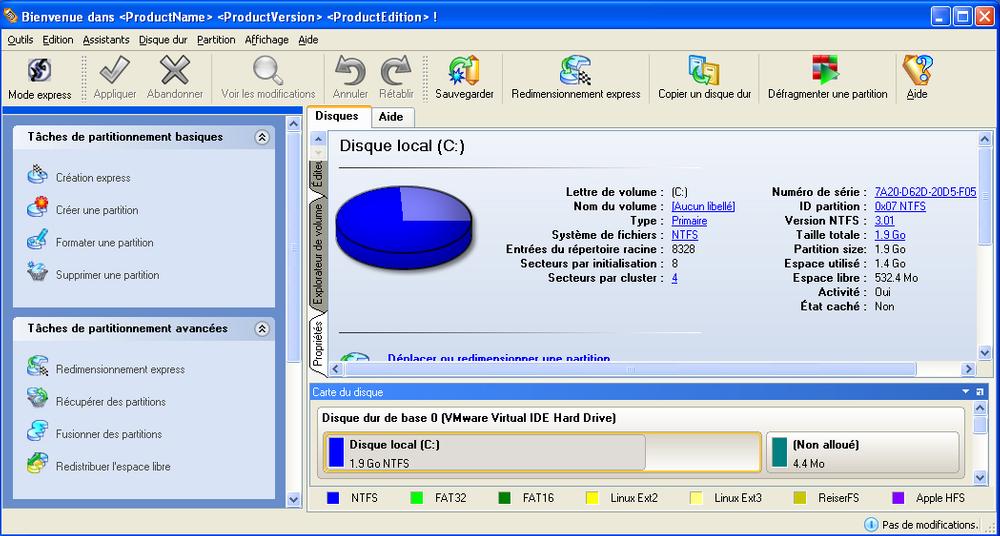This screenshot has height=536, width=1000.
Task: Click the 0x07 NTFS partition ID link
Action: (901, 206)
